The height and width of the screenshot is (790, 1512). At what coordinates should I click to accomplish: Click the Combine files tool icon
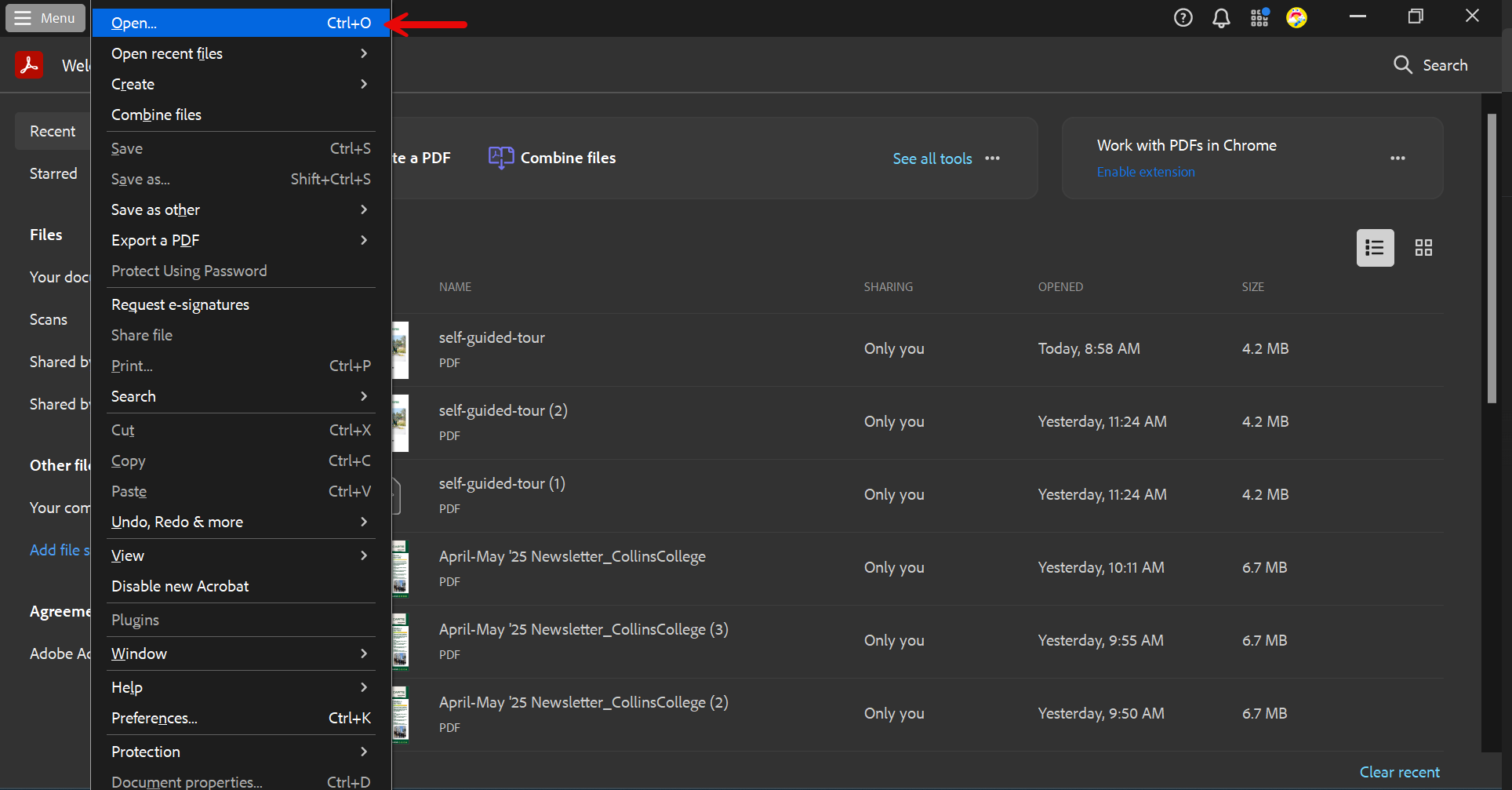pos(501,158)
